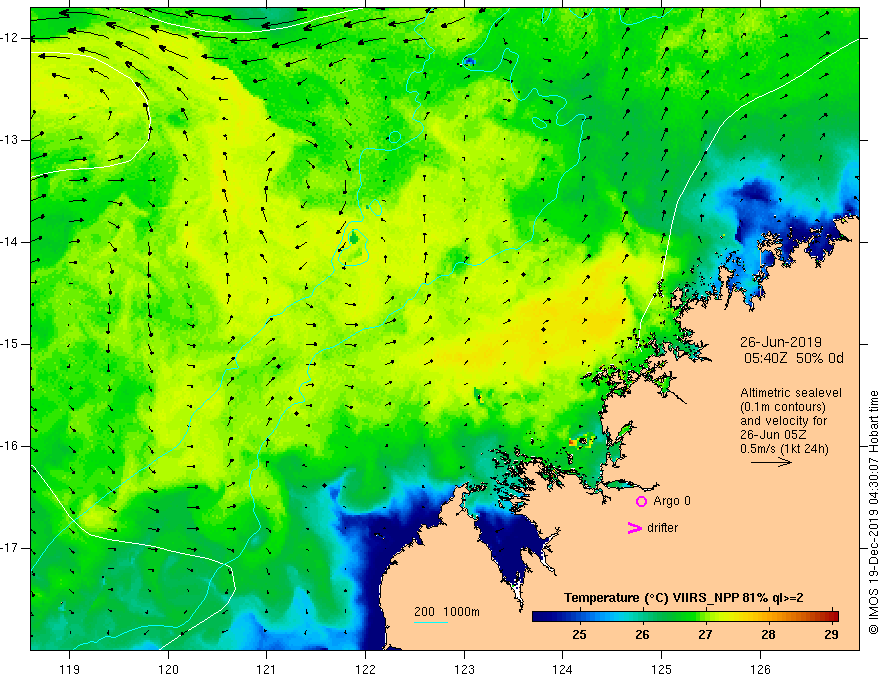Viewport: 880px width, 680px height.
Task: Click the 26-Jun 05Z text
Action: [x=771, y=435]
